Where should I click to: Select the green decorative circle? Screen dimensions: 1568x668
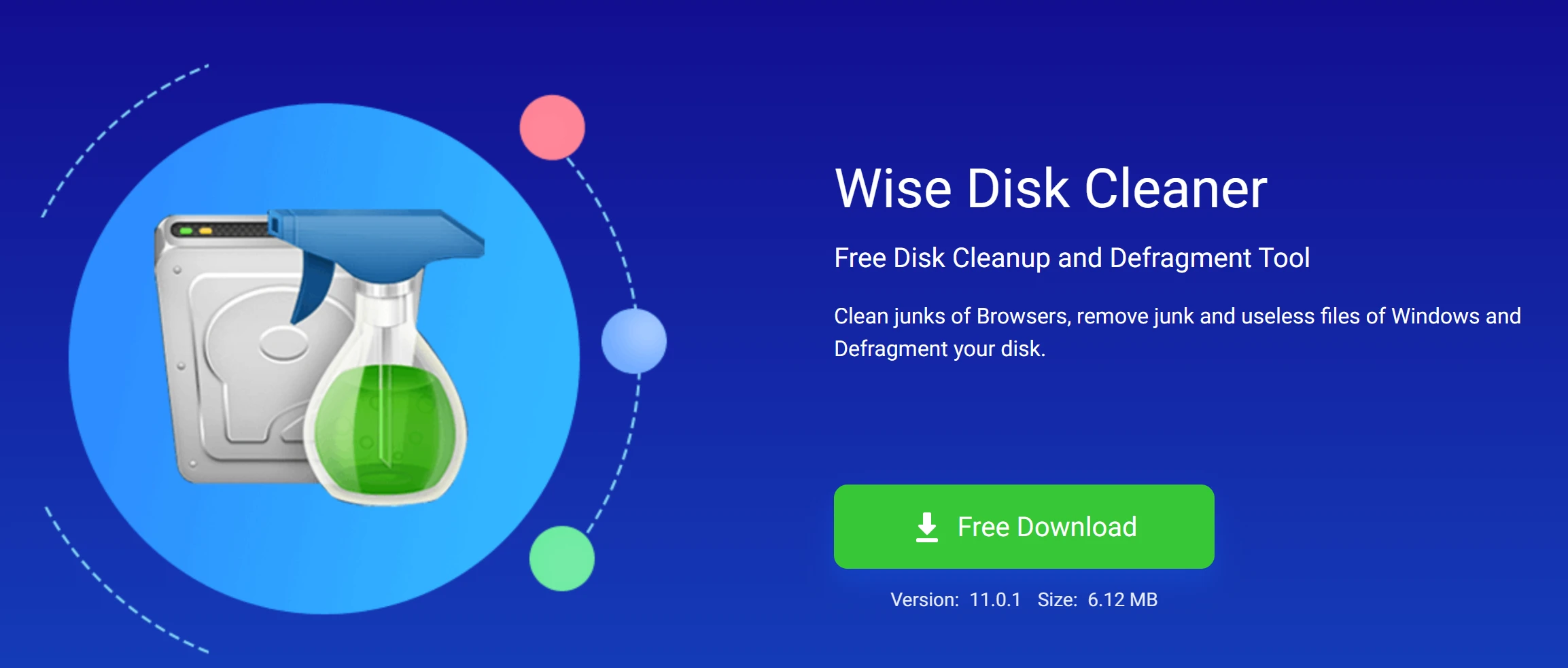562,559
